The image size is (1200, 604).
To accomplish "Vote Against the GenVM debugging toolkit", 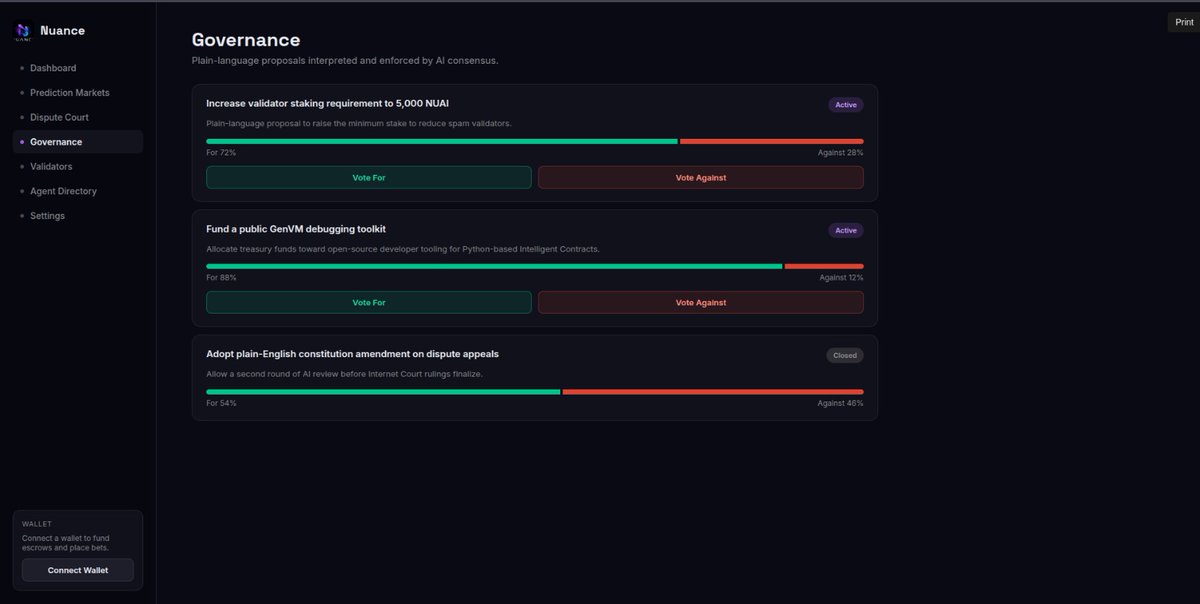I will point(701,302).
